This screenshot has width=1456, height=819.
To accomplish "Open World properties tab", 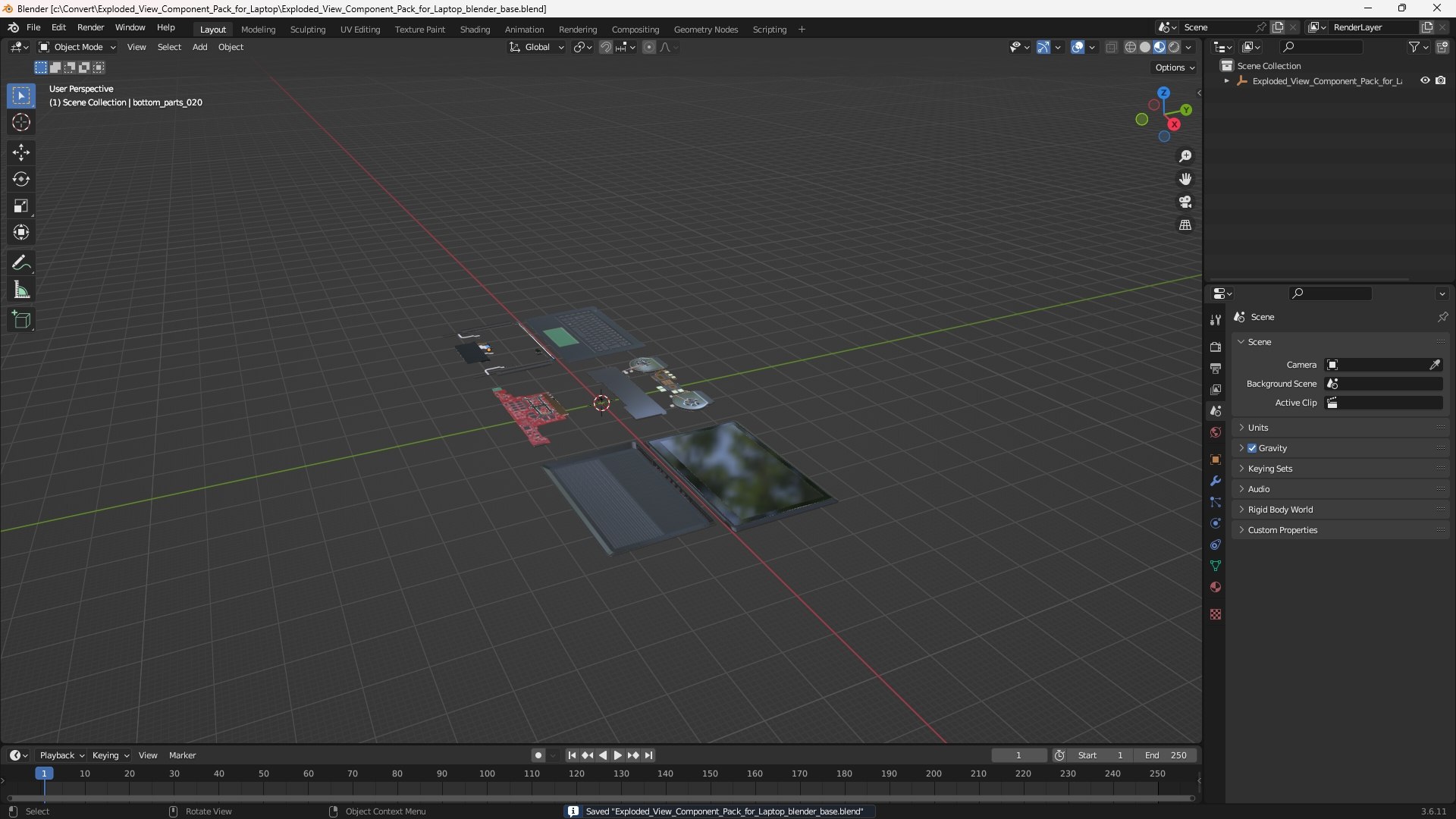I will pos(1216,432).
